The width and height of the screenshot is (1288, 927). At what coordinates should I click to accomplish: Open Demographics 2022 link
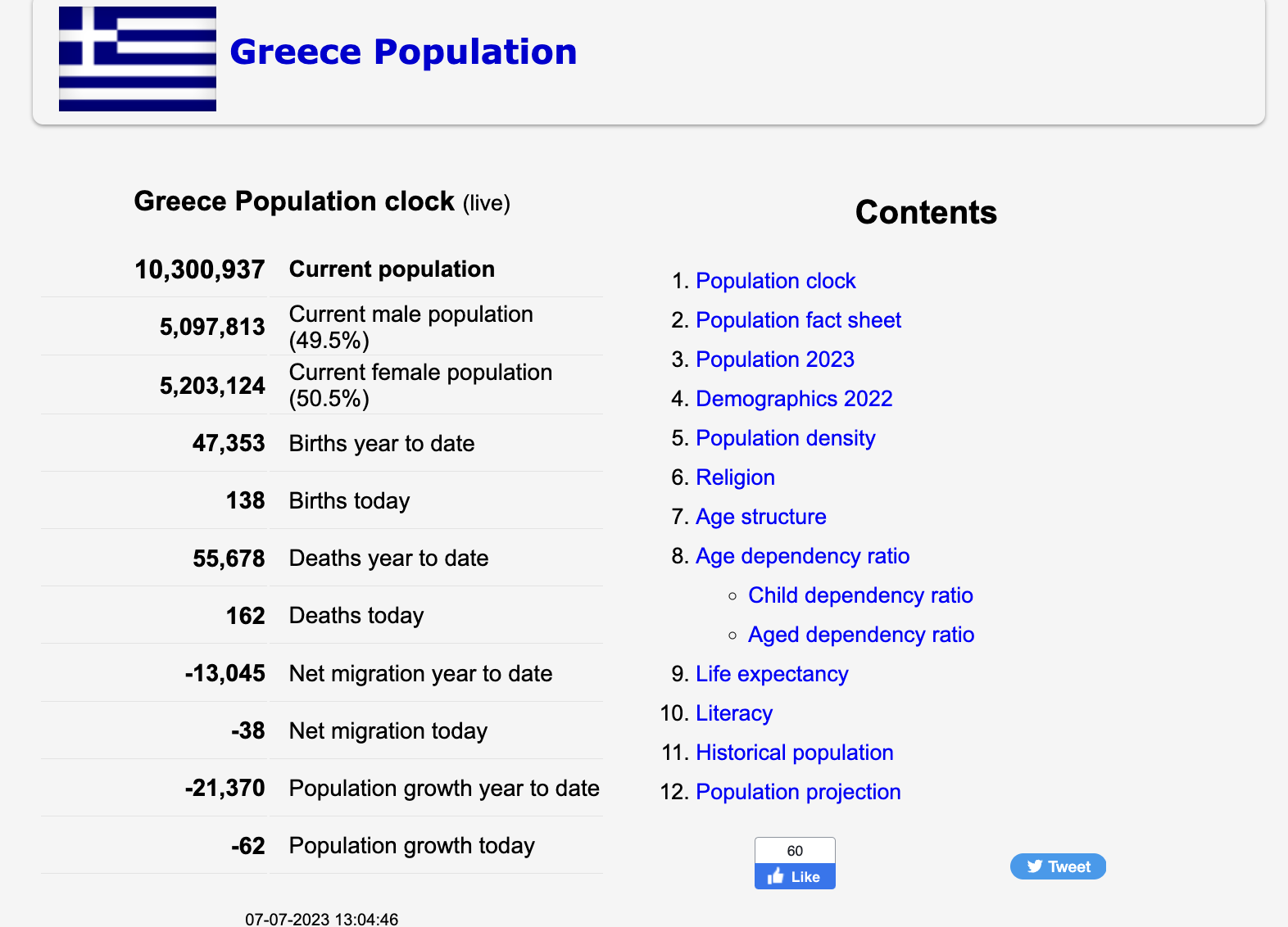(794, 399)
